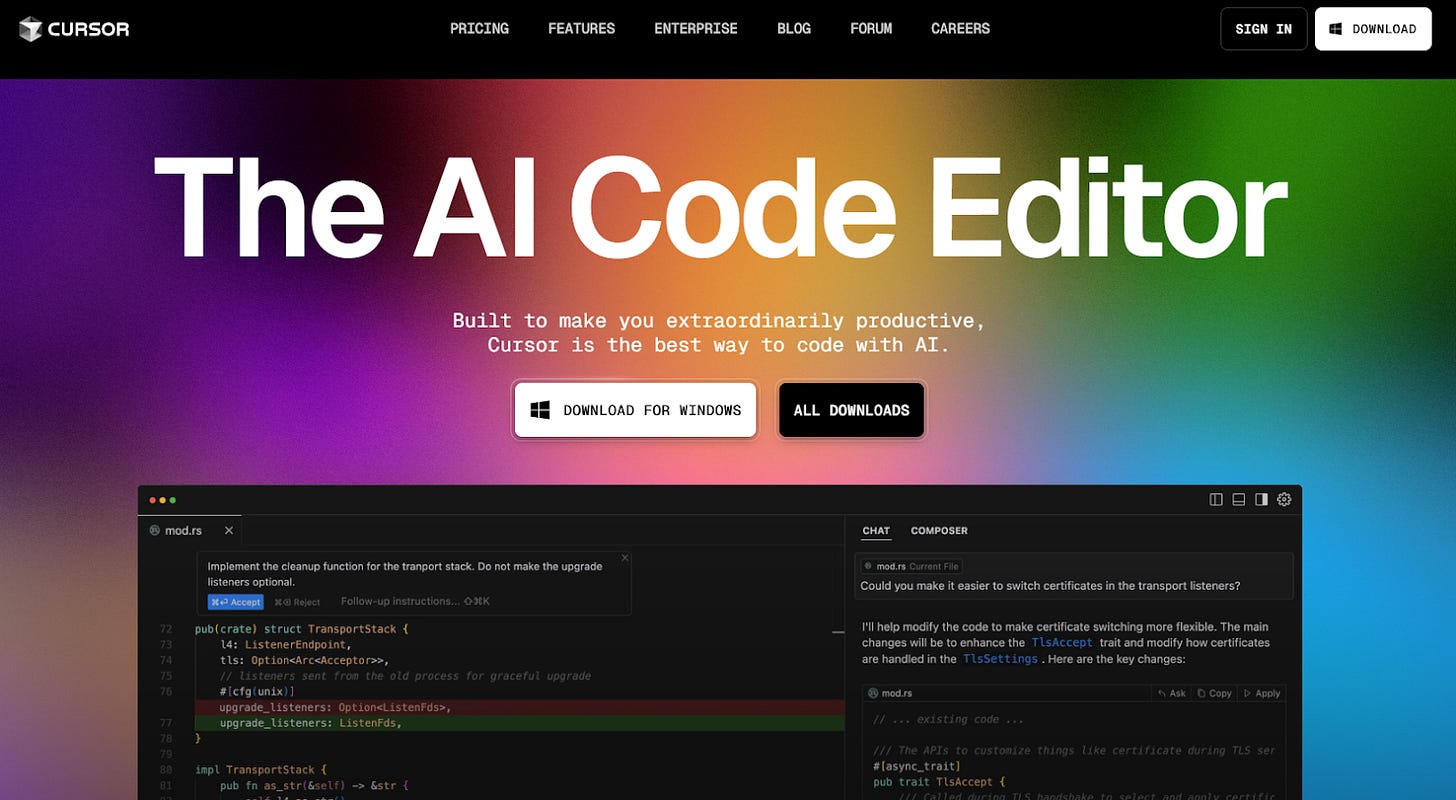Click the chat question about switching certificates
This screenshot has height=800, width=1456.
[x=1051, y=586]
